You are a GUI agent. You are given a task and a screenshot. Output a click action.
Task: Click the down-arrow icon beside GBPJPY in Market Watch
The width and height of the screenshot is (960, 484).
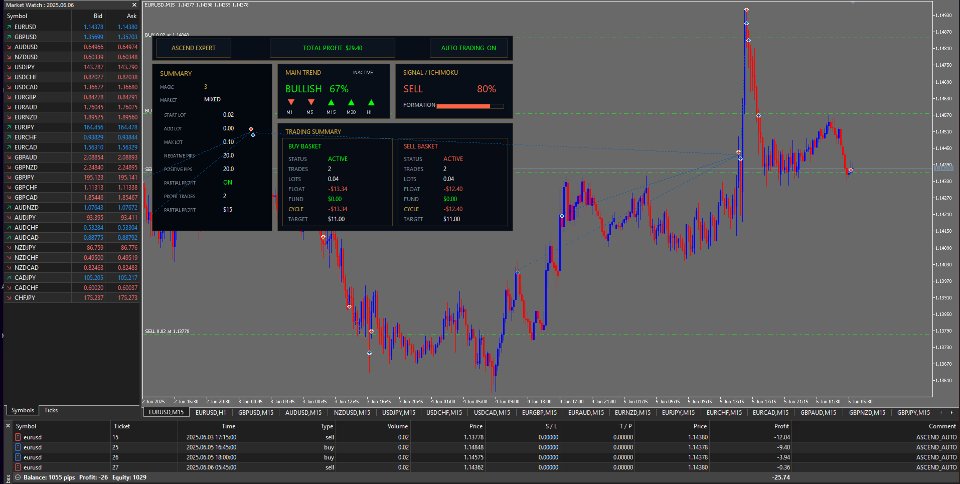point(9,177)
